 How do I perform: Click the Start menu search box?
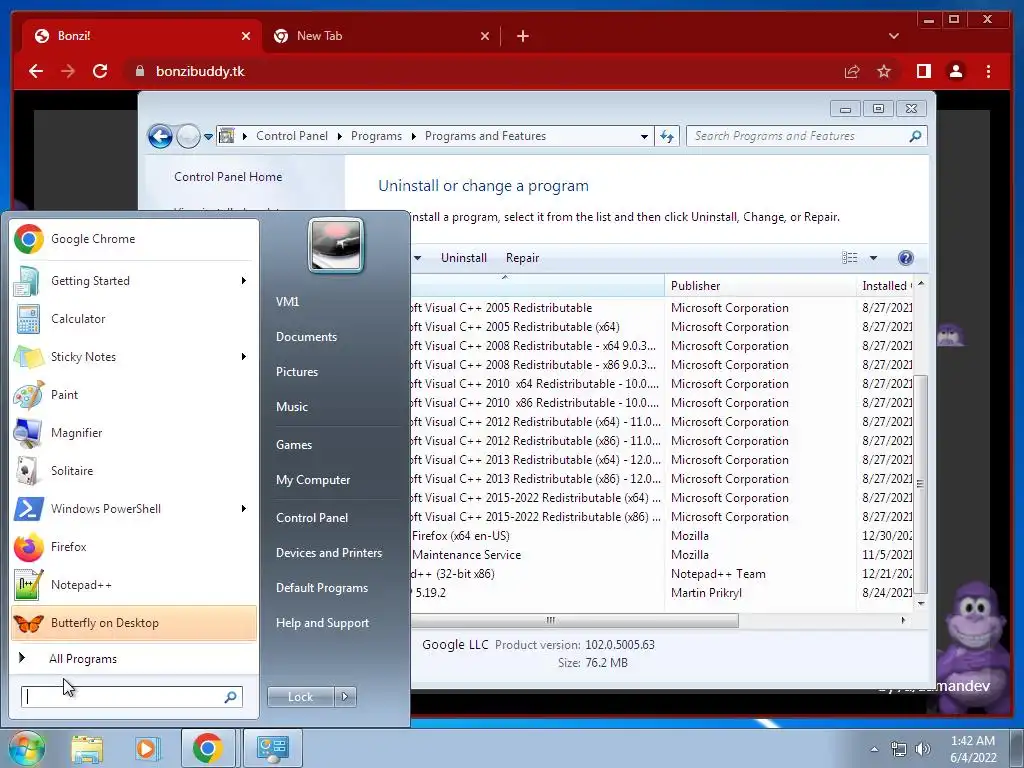131,697
